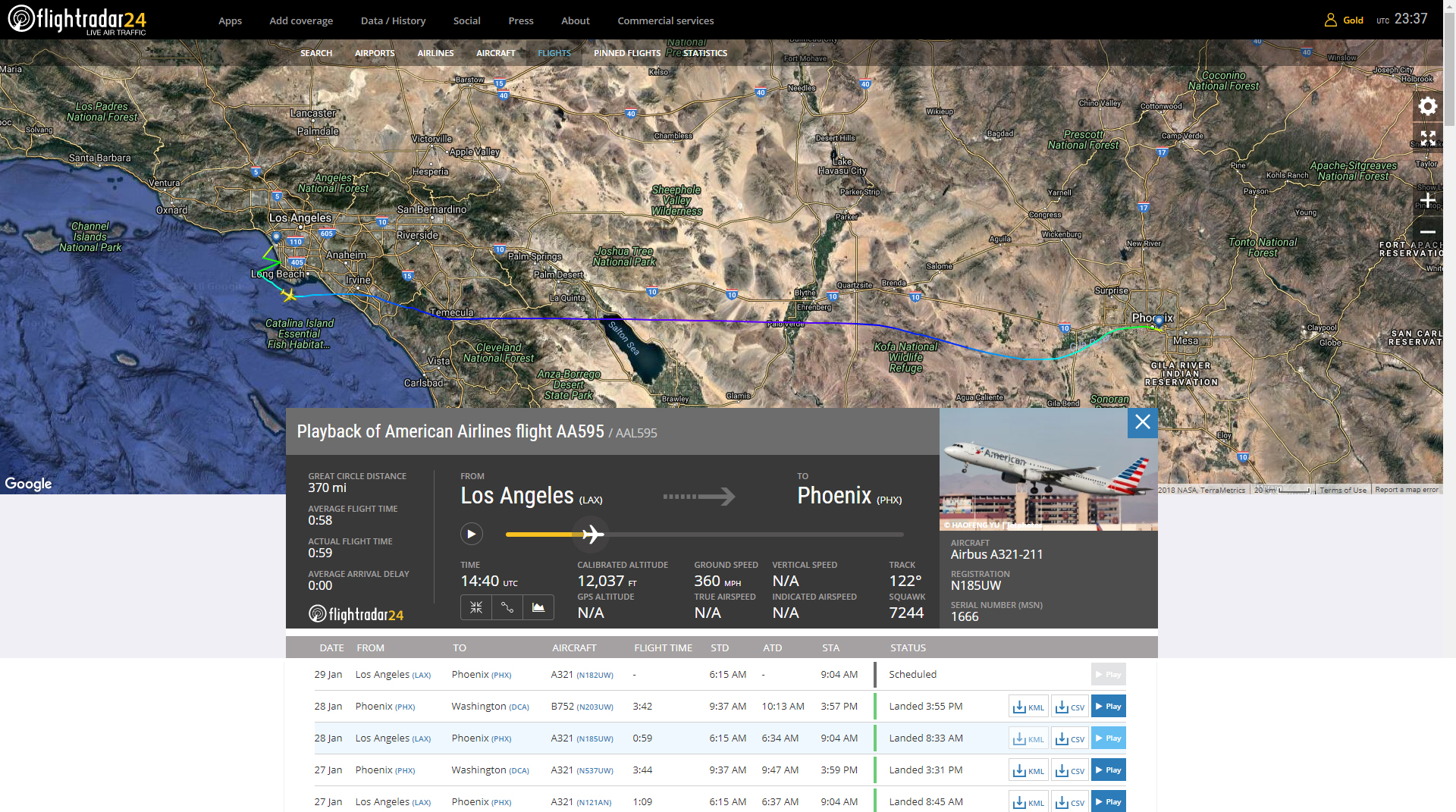Screen dimensions: 1456x812
Task: Click the Flight Time column header
Action: (x=663, y=647)
